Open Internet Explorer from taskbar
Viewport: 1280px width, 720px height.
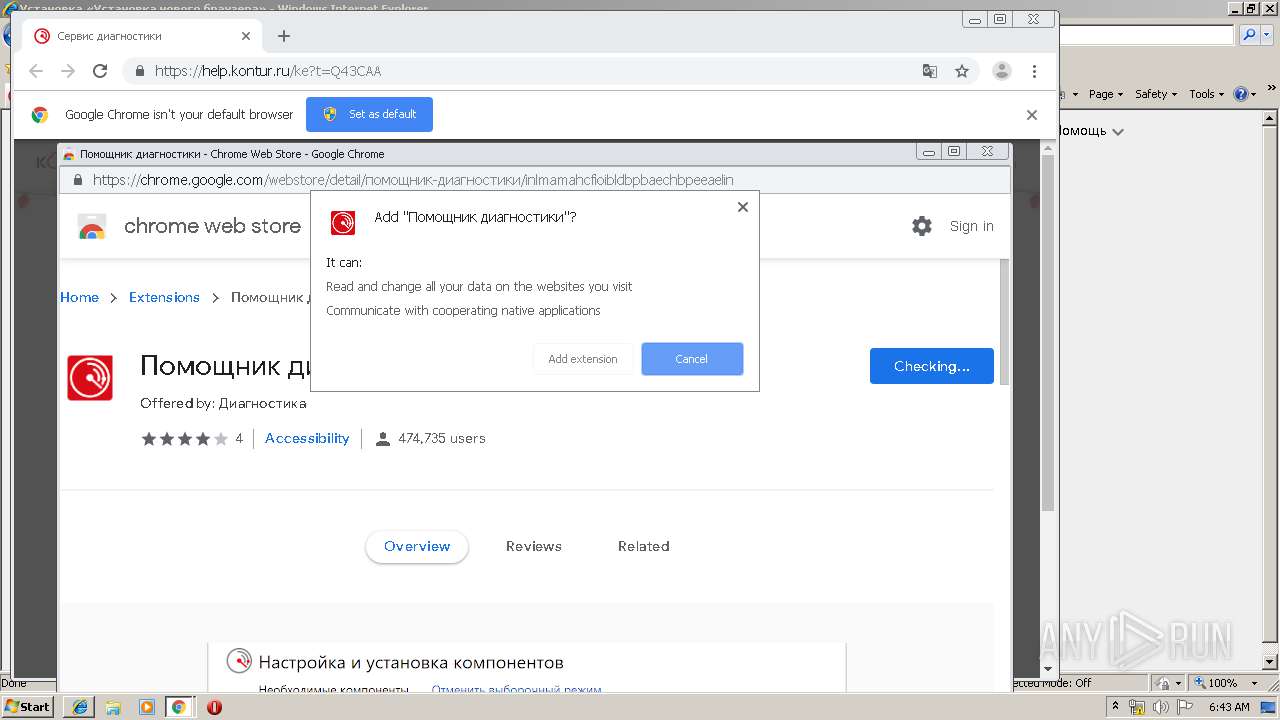79,707
